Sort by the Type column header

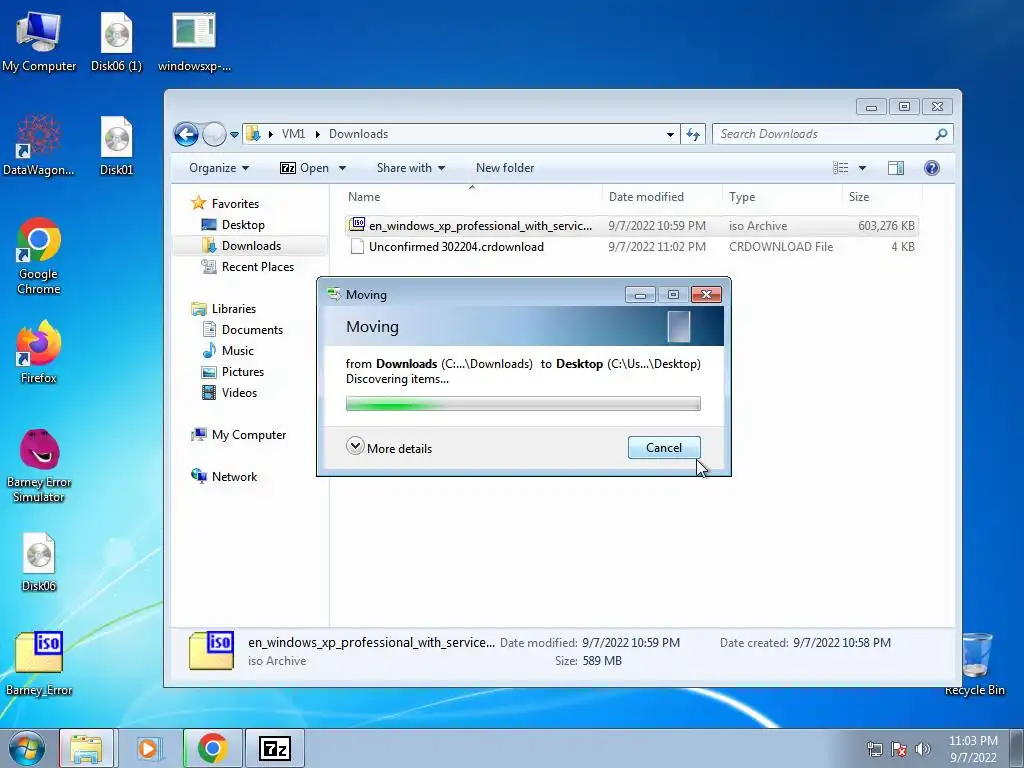782,197
